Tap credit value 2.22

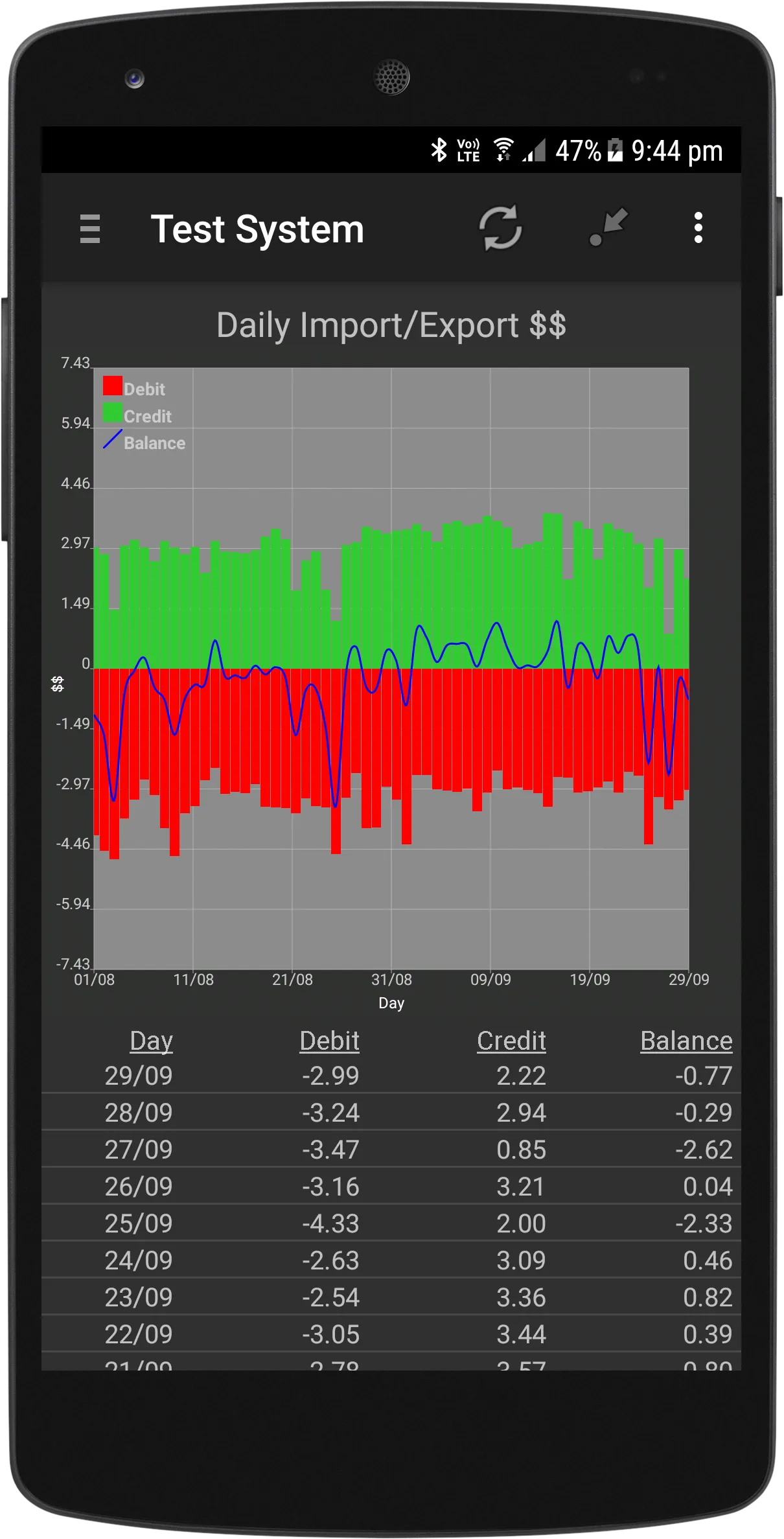coord(522,1076)
